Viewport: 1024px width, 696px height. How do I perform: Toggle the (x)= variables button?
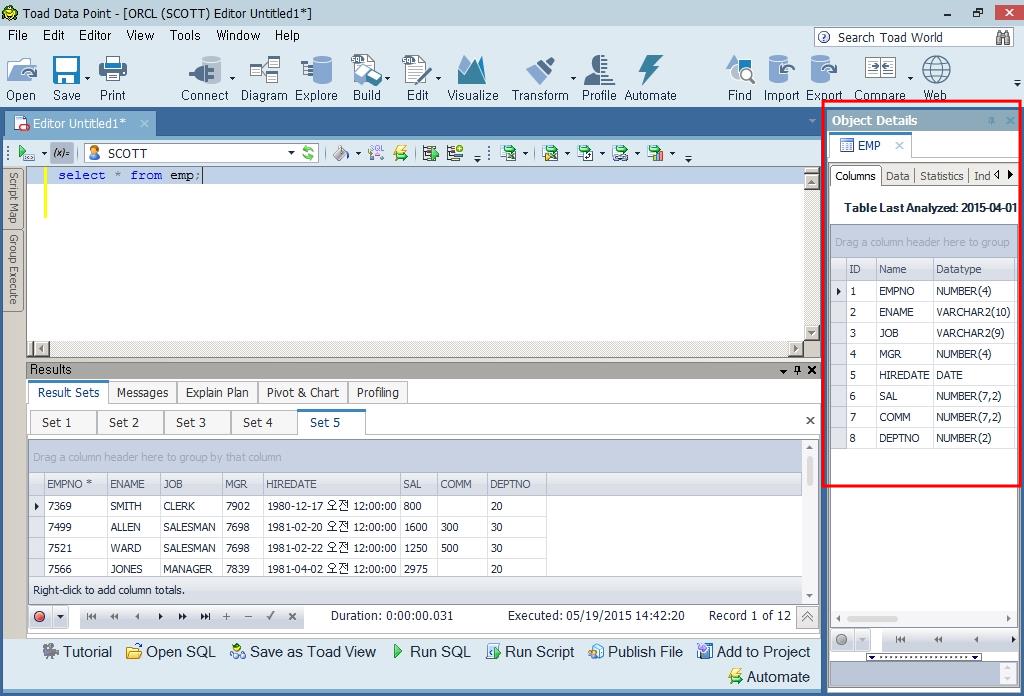coord(62,153)
